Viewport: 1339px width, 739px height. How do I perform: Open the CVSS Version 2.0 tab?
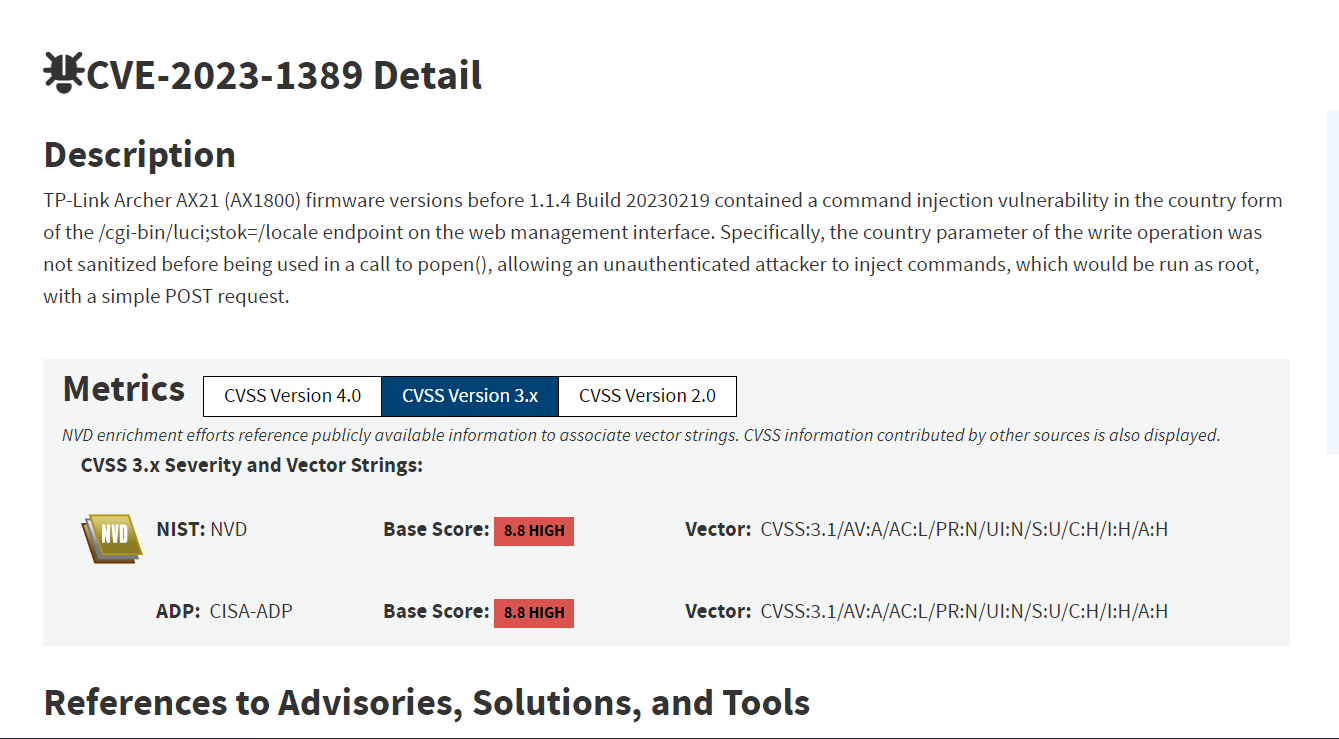click(x=647, y=396)
